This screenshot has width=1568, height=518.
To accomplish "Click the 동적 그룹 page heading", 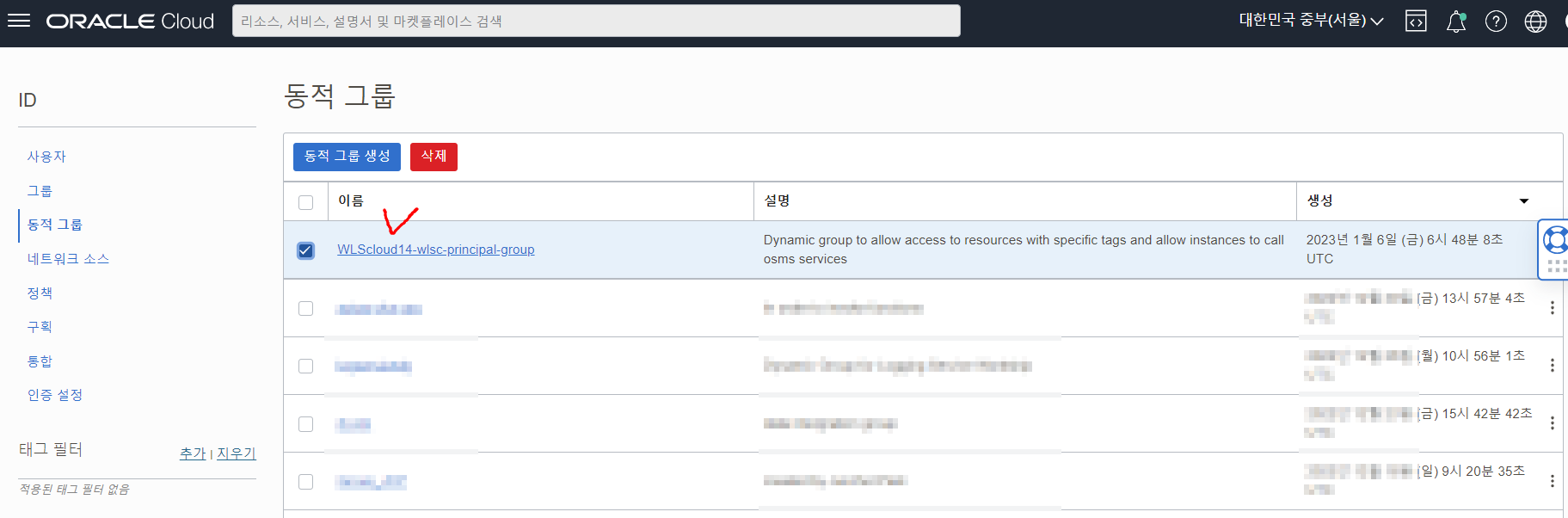I will click(340, 96).
